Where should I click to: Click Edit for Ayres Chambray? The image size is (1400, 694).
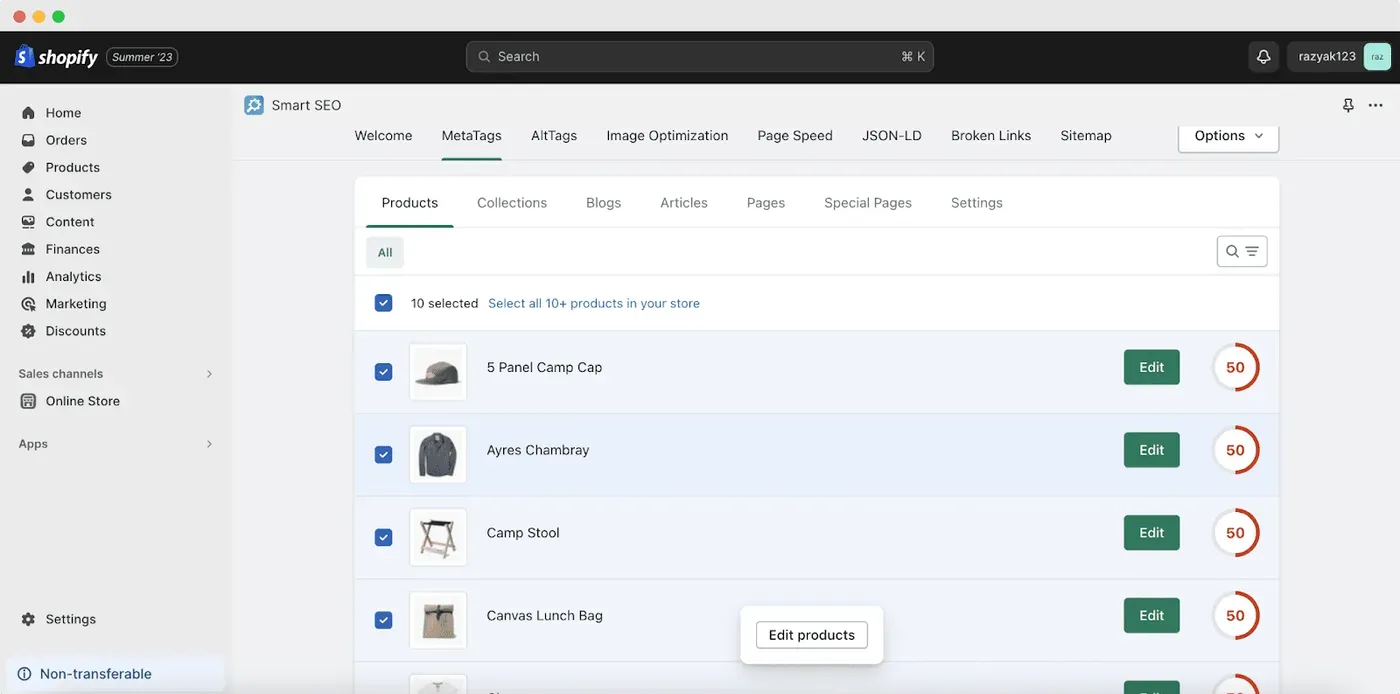1152,450
